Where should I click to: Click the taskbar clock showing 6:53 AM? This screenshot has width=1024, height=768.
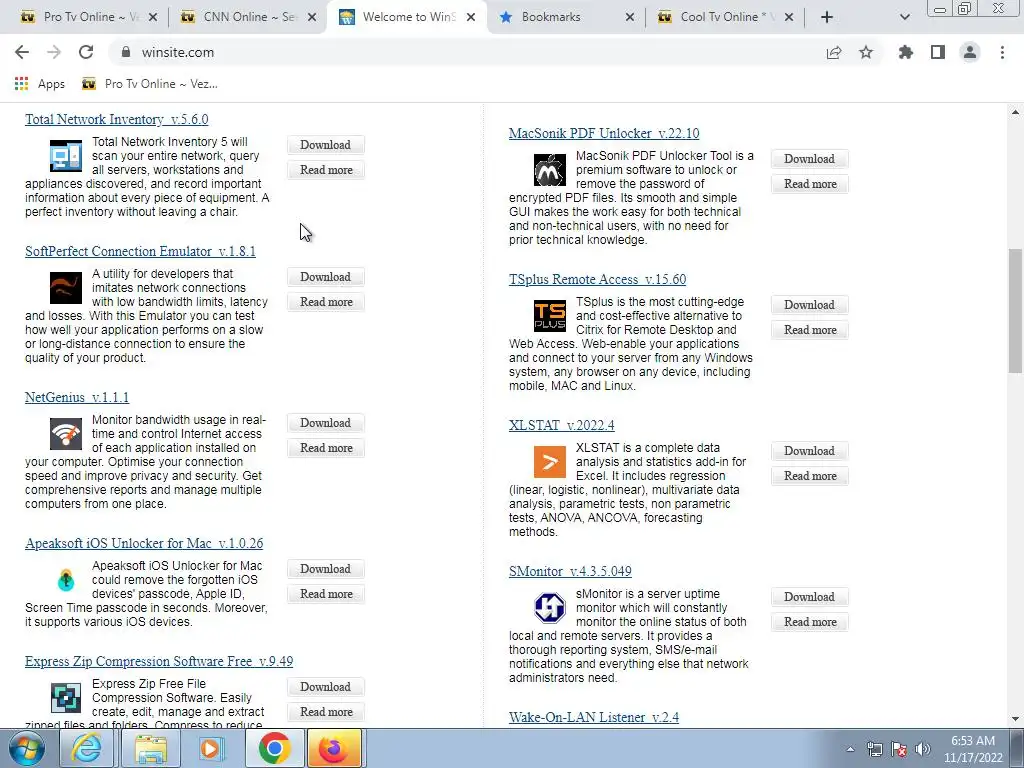[x=973, y=749]
